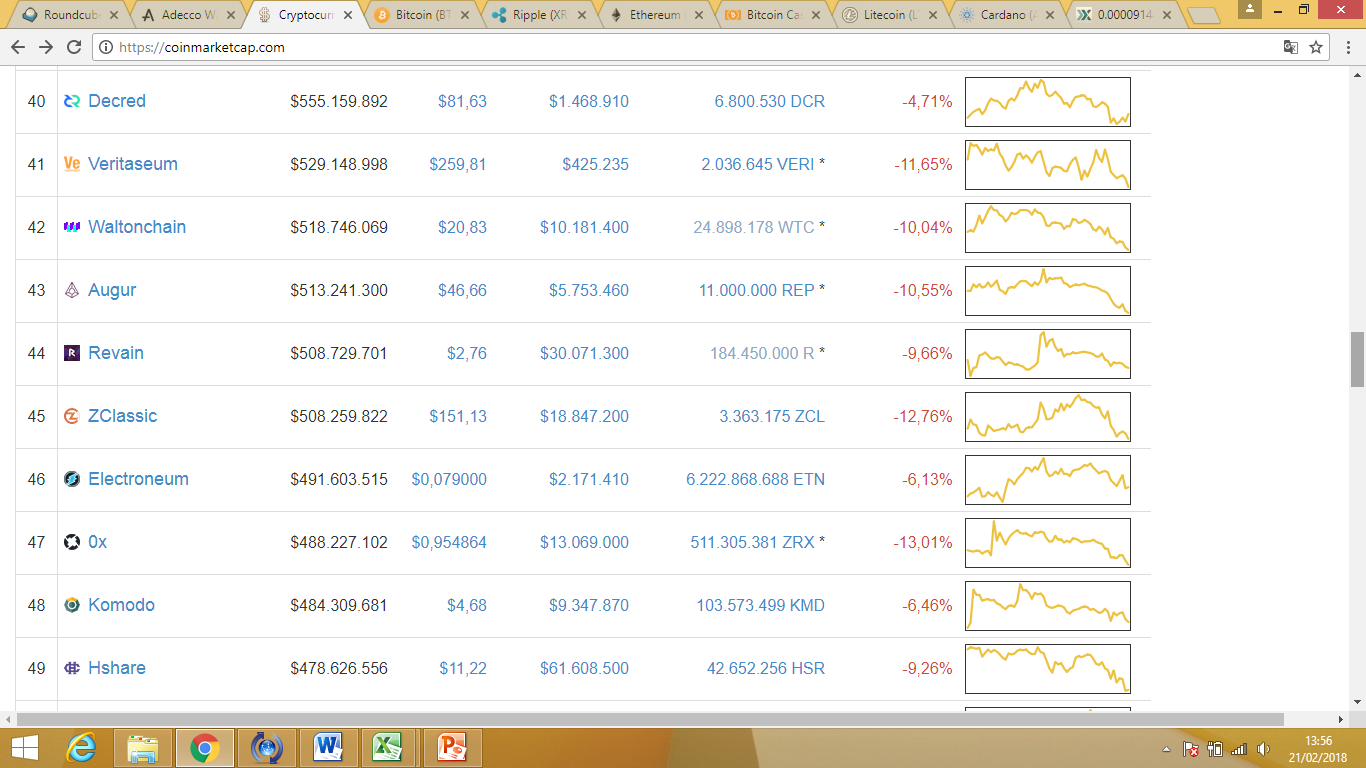The height and width of the screenshot is (768, 1366).
Task: Open a new browser tab
Action: 1204,16
